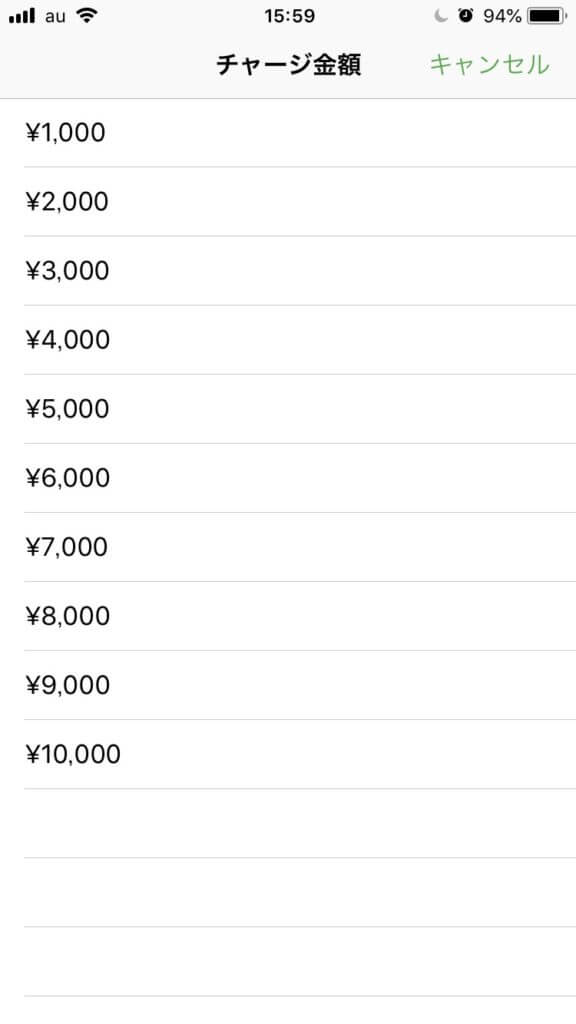Select ¥9,000 as charge amount

click(288, 685)
